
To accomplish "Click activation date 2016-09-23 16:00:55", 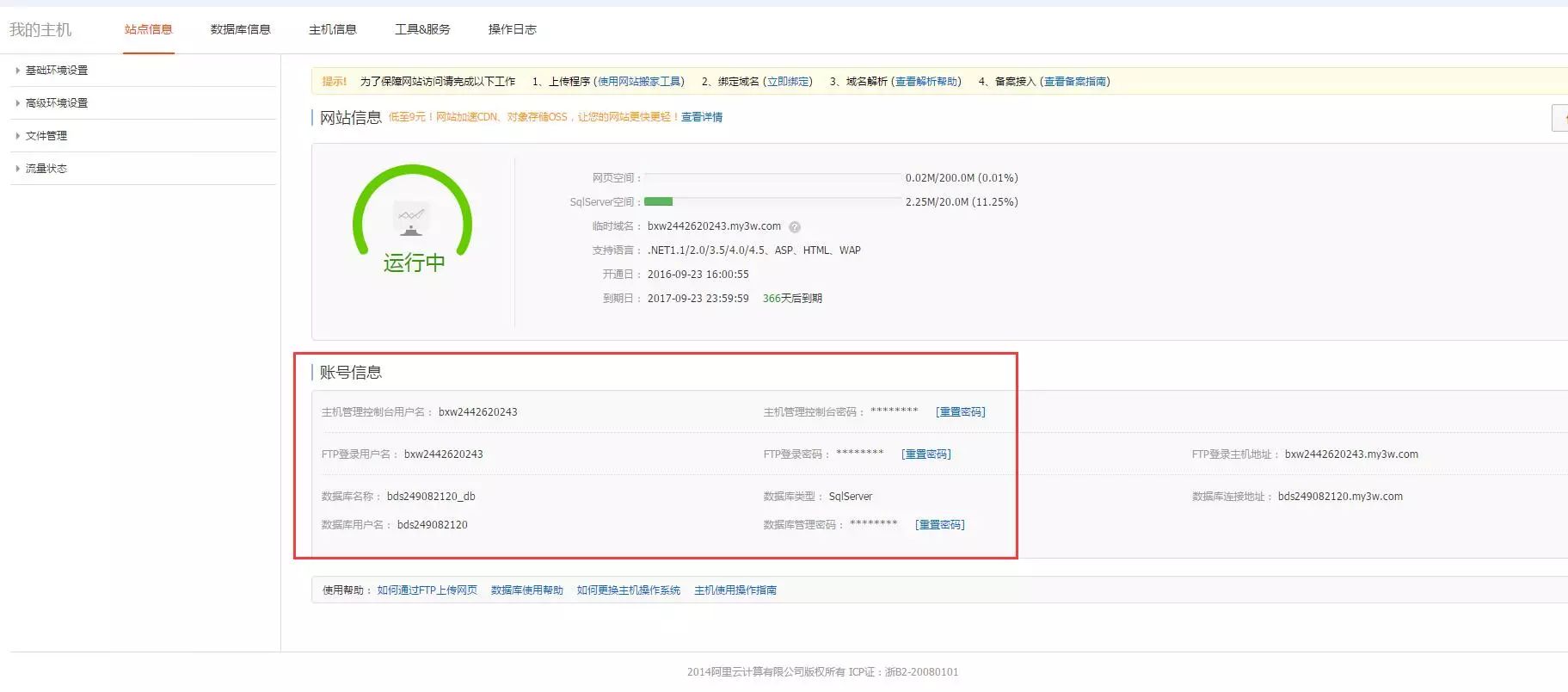I will [x=698, y=275].
